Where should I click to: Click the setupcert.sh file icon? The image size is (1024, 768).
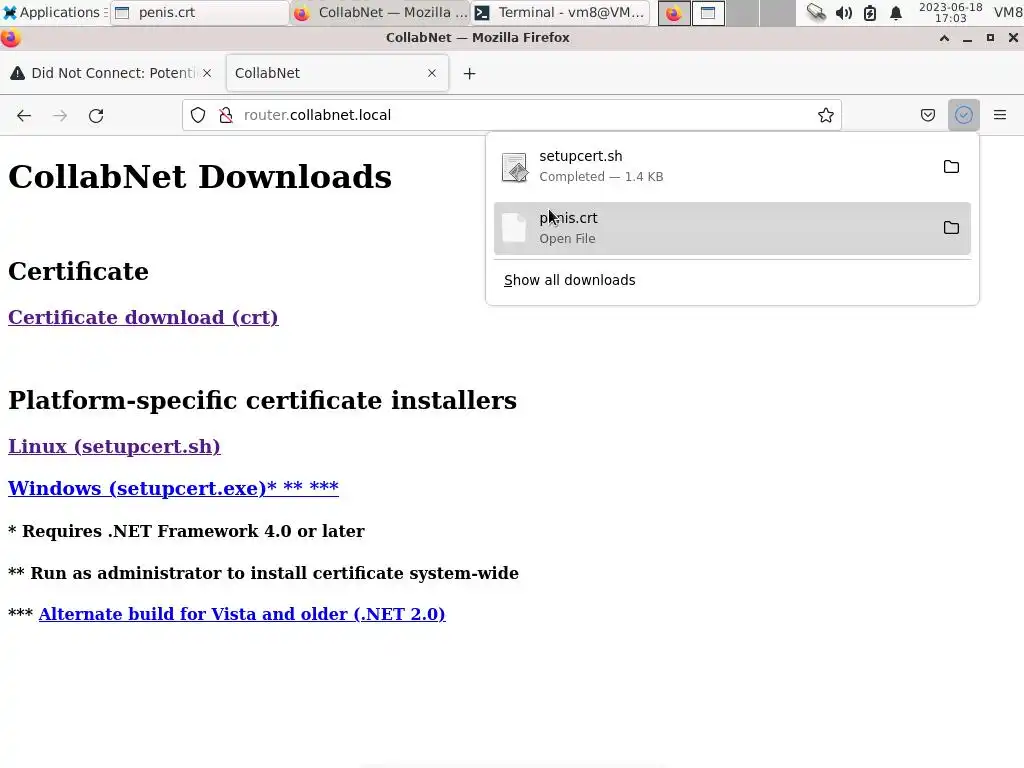[514, 167]
